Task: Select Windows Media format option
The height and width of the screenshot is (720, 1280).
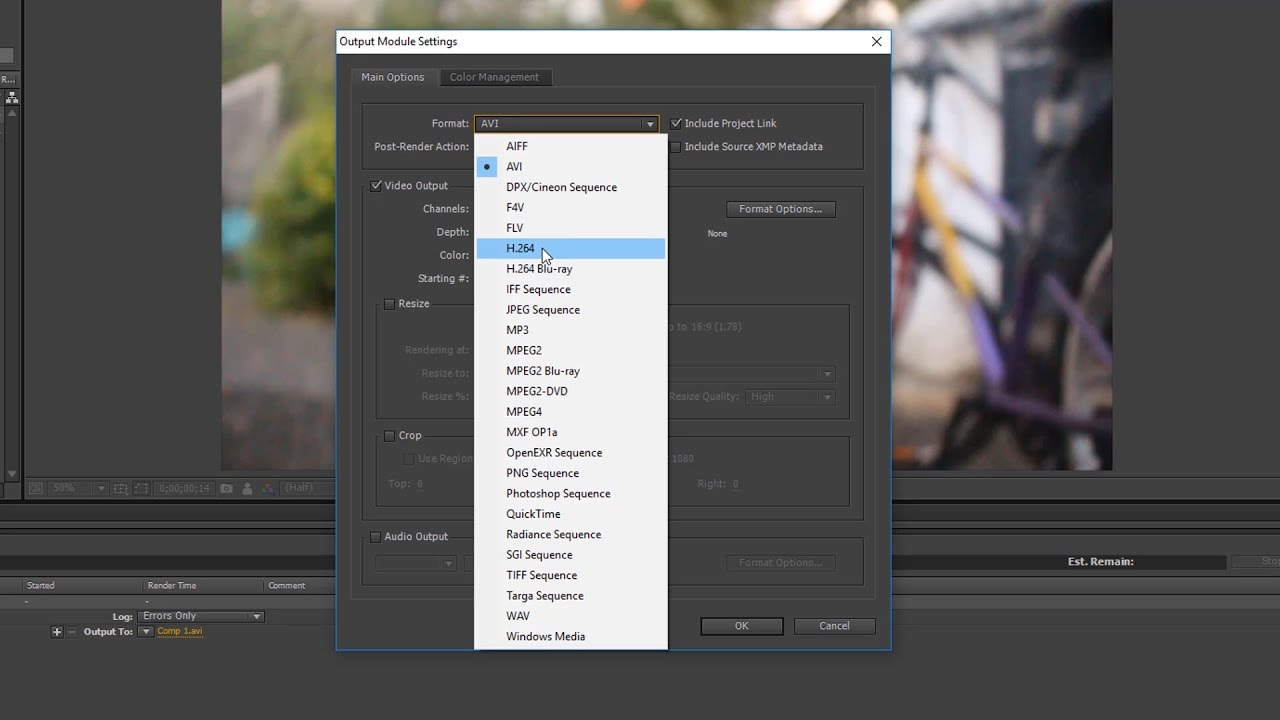Action: 570,637
